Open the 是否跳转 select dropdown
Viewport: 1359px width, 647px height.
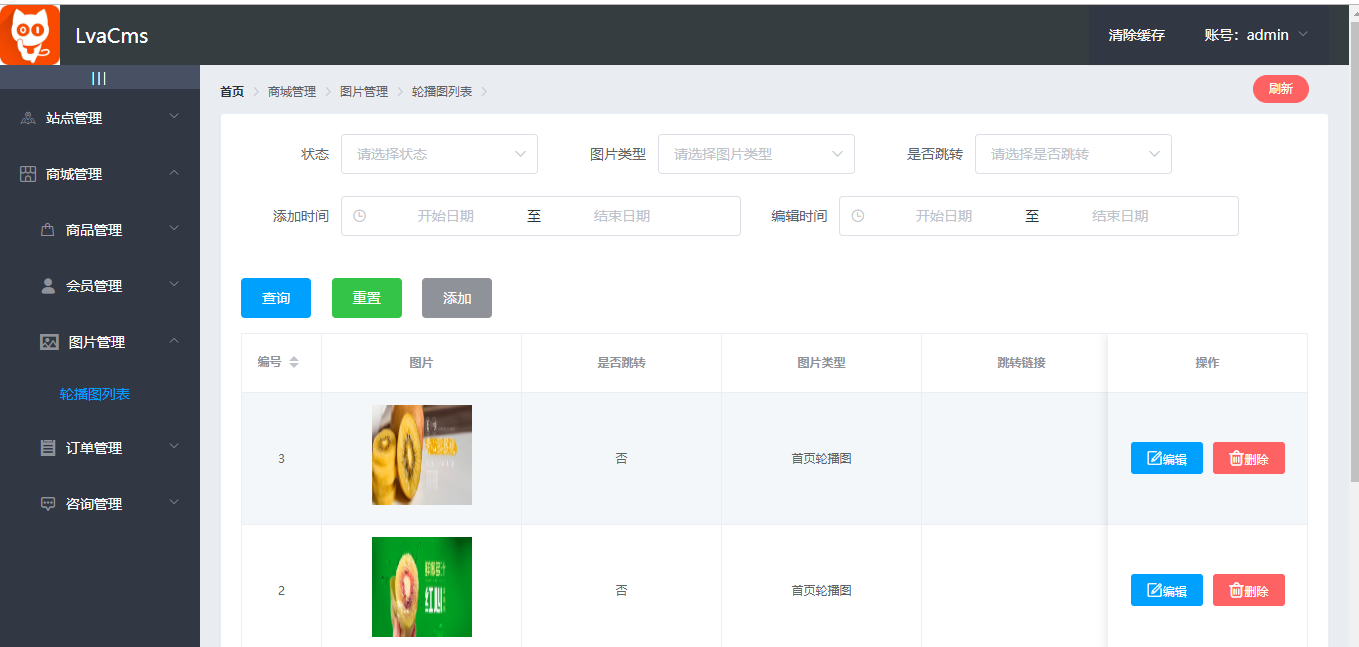[x=1073, y=154]
